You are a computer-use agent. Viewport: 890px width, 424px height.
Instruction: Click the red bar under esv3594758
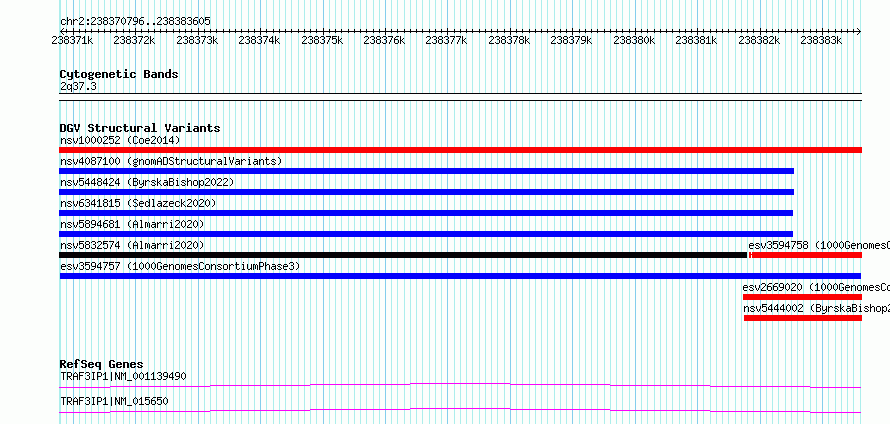(805, 255)
